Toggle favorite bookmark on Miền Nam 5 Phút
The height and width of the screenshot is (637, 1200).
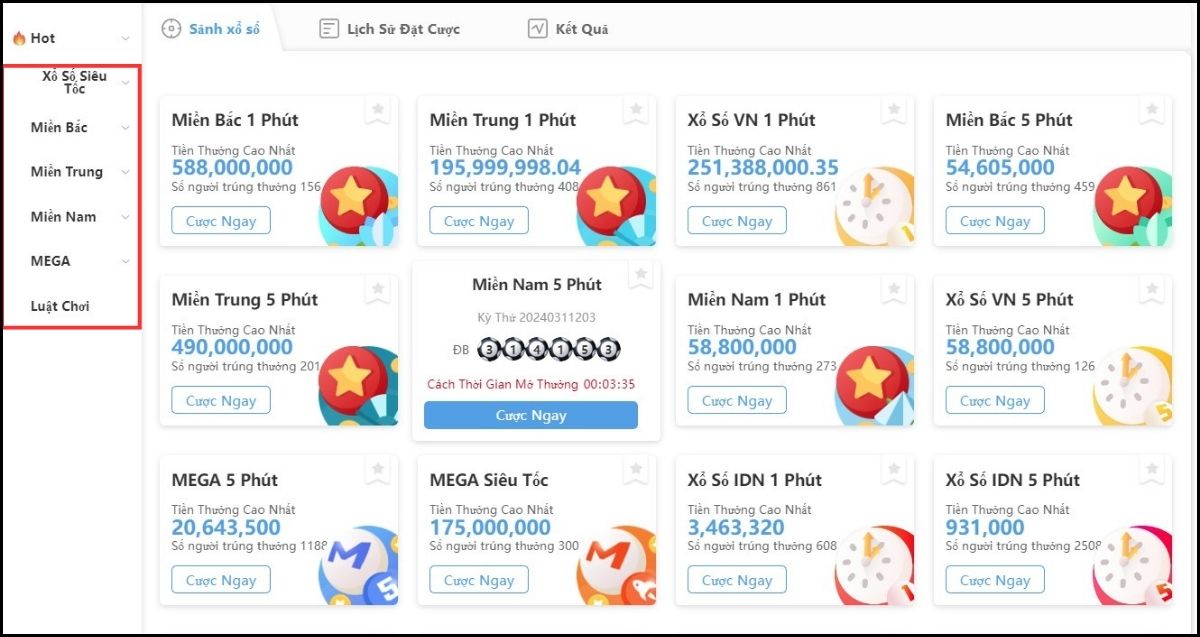641,275
